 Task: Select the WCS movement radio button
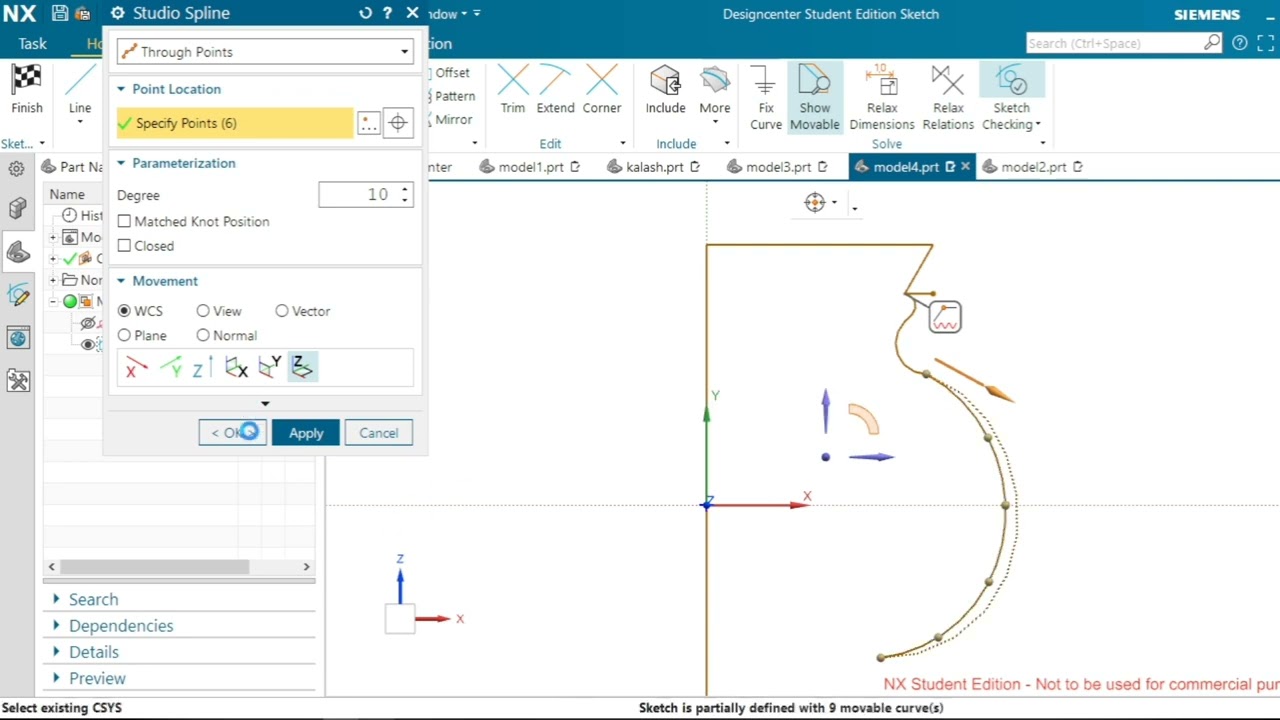(124, 311)
